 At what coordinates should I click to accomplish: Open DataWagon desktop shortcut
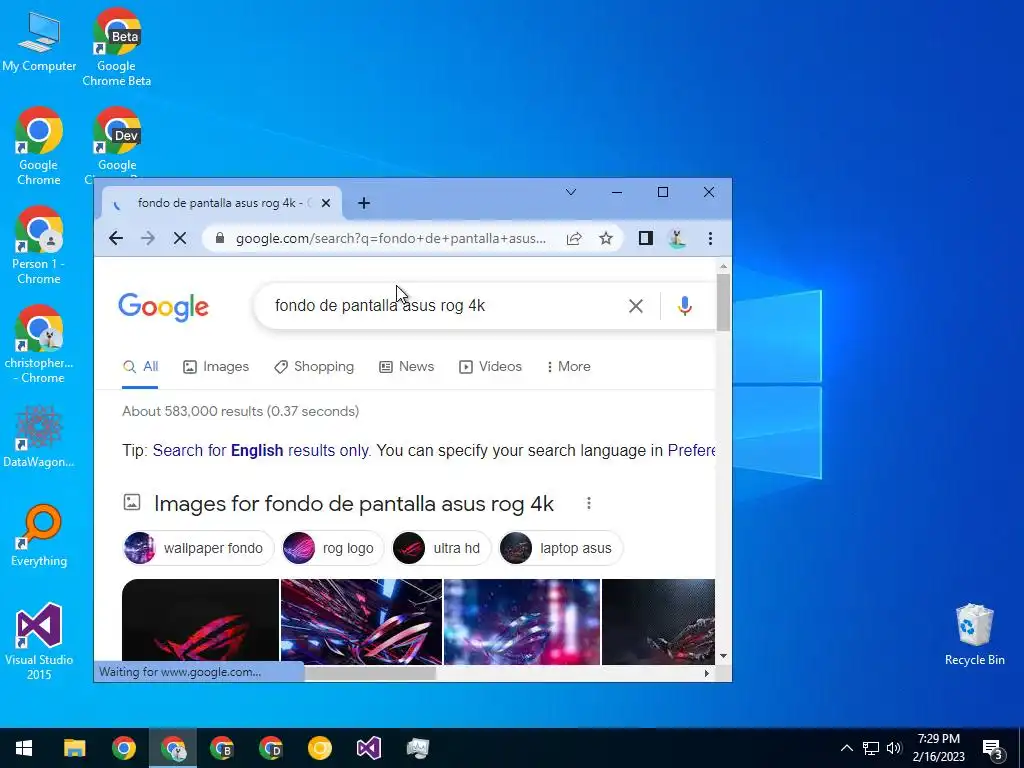point(39,436)
